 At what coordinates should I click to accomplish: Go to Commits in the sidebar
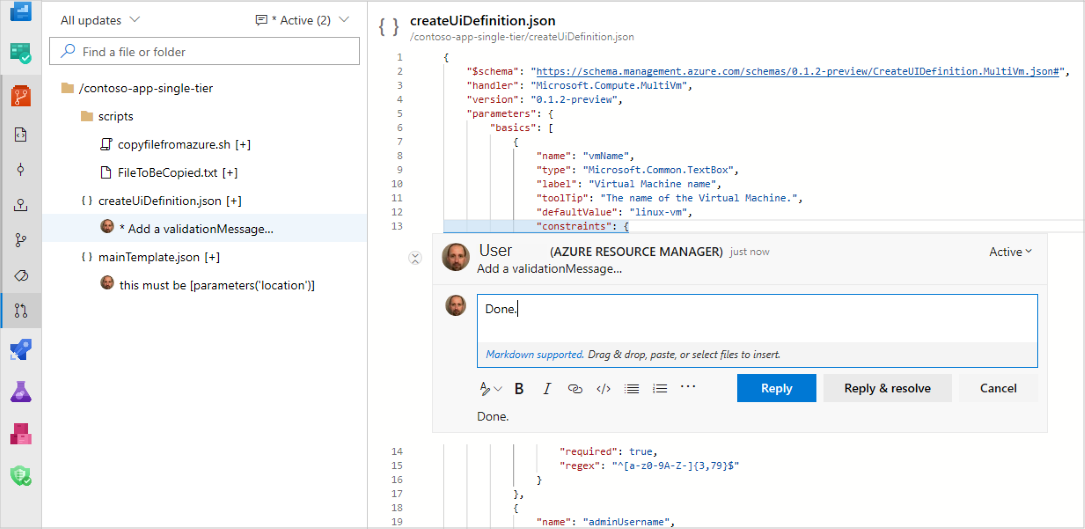click(x=21, y=169)
